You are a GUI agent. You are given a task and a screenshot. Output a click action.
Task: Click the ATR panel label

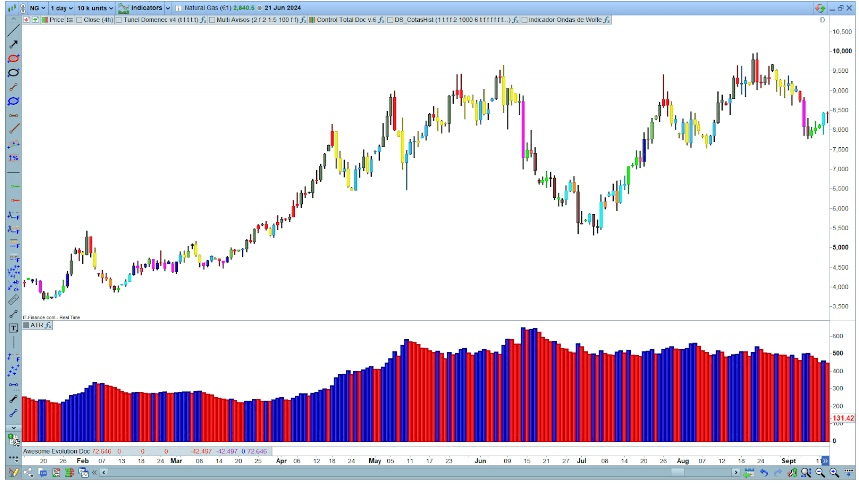pos(37,325)
